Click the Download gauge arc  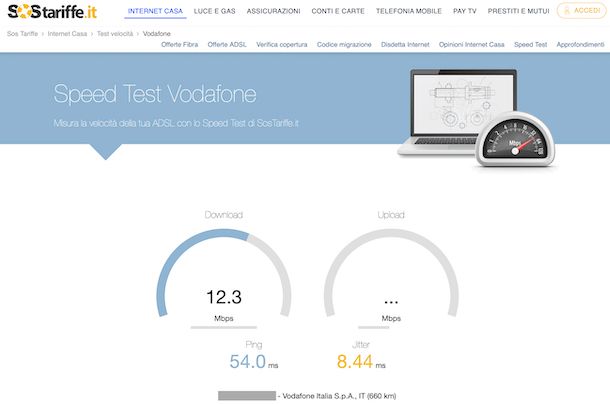(224, 272)
